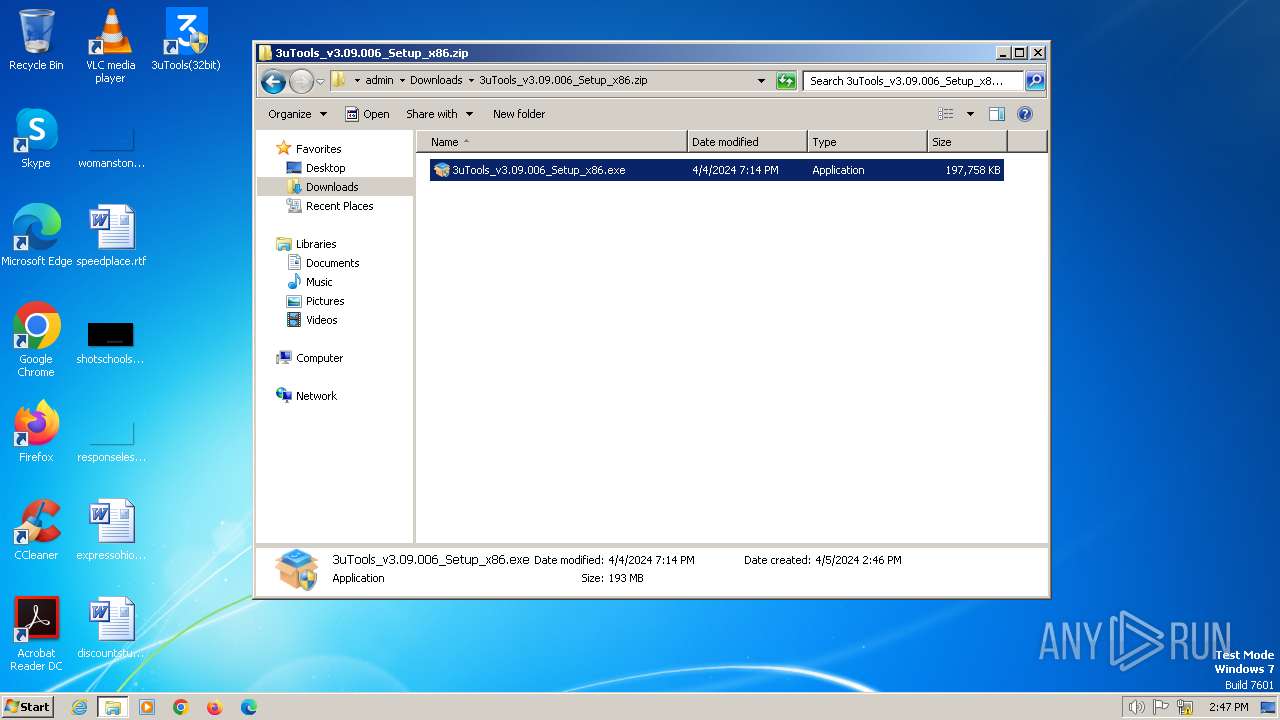Image resolution: width=1280 pixels, height=720 pixels.
Task: Open Skype desktop shortcut
Action: click(36, 138)
